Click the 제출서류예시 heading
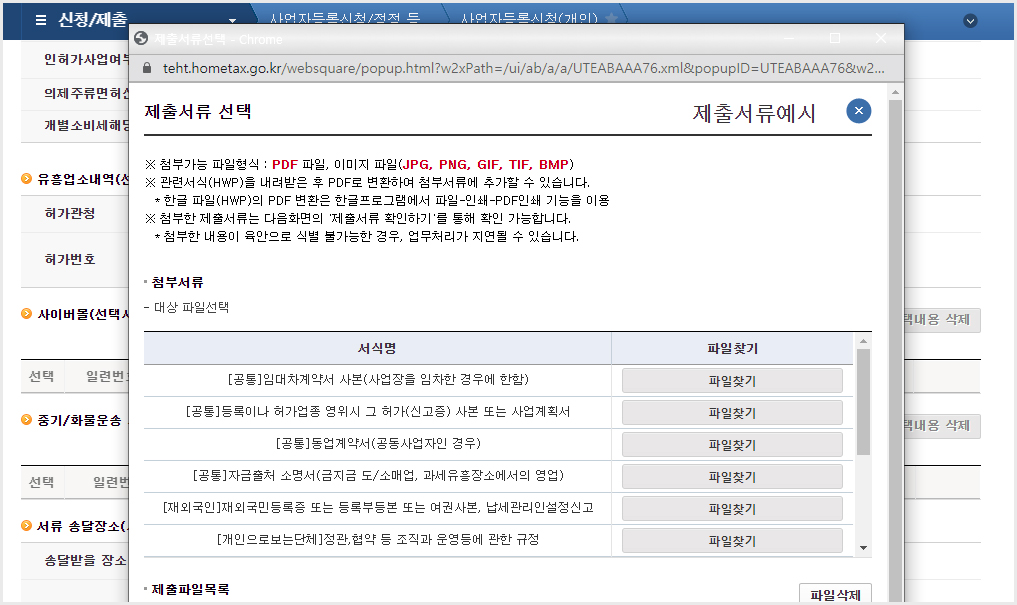The width and height of the screenshot is (1017, 605). pyautogui.click(x=754, y=113)
